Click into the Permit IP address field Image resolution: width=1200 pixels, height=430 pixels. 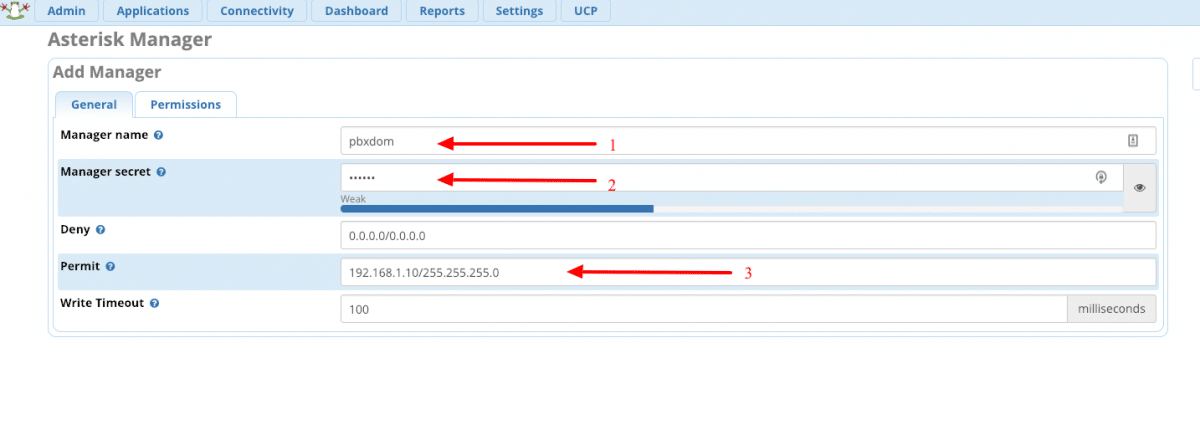748,272
